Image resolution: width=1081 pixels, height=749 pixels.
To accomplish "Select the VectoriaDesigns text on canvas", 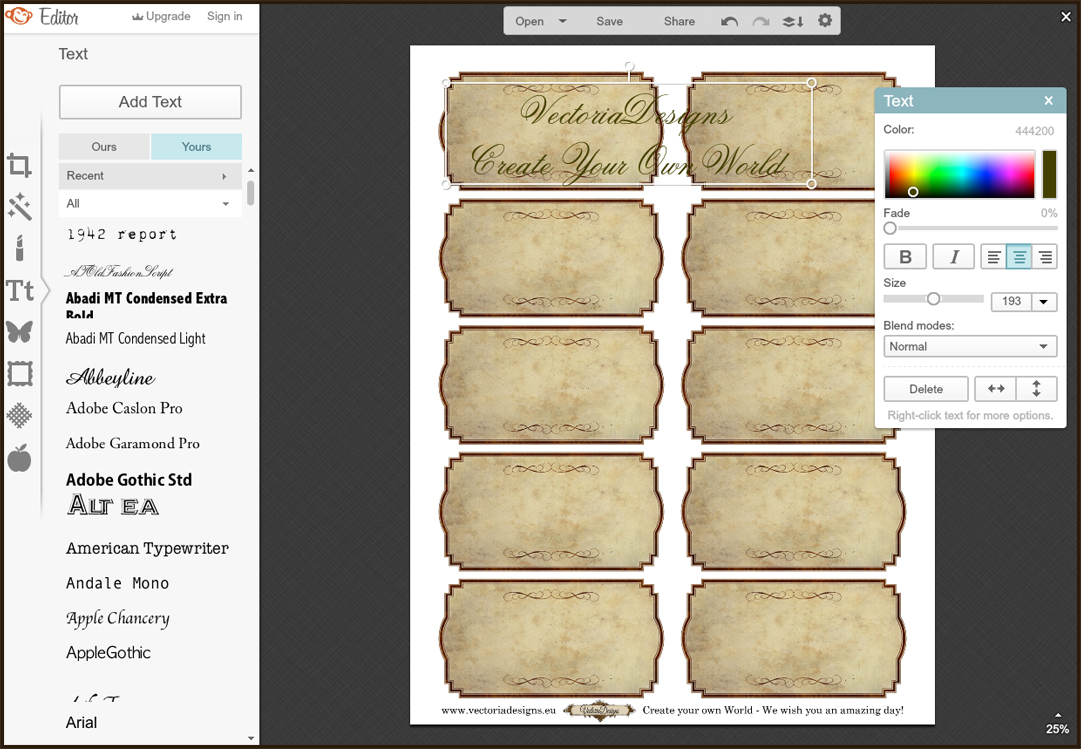I will [x=625, y=113].
